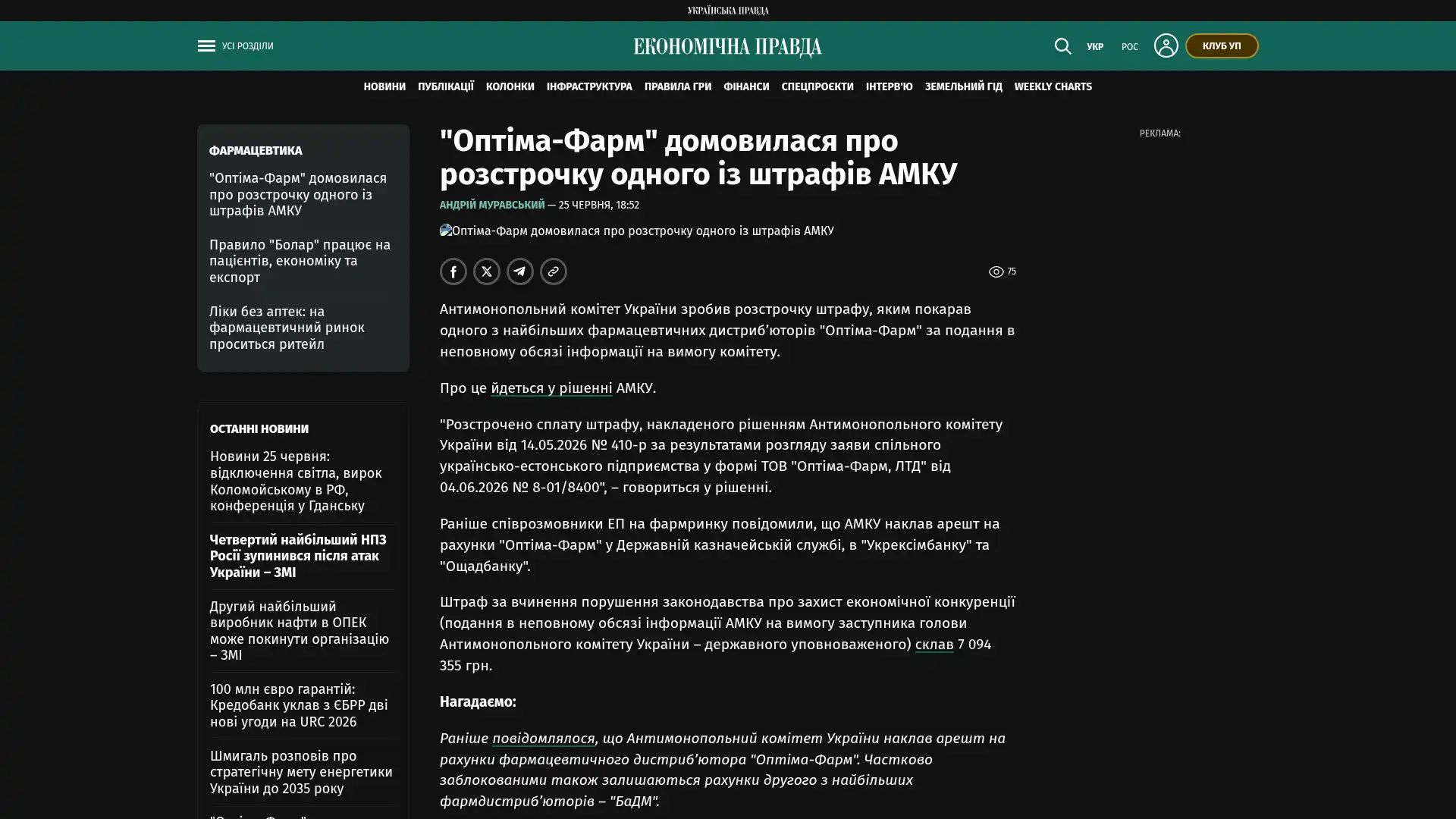Click the УСІ РОЗДІЛИ label
The height and width of the screenshot is (819, 1456).
[x=248, y=46]
